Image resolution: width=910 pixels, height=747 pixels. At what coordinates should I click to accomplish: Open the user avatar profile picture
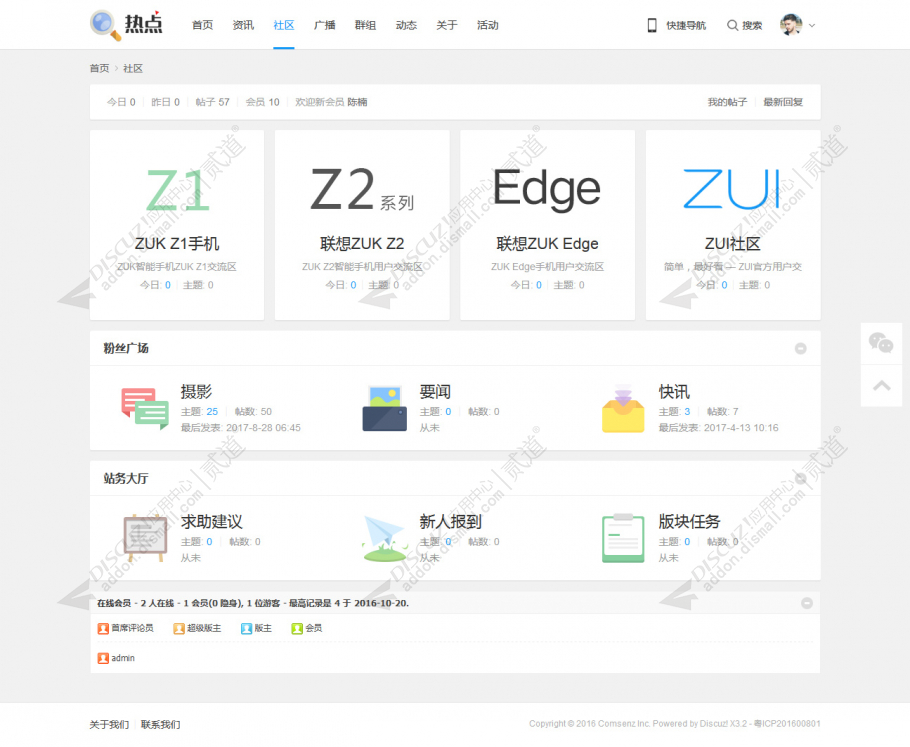click(791, 25)
